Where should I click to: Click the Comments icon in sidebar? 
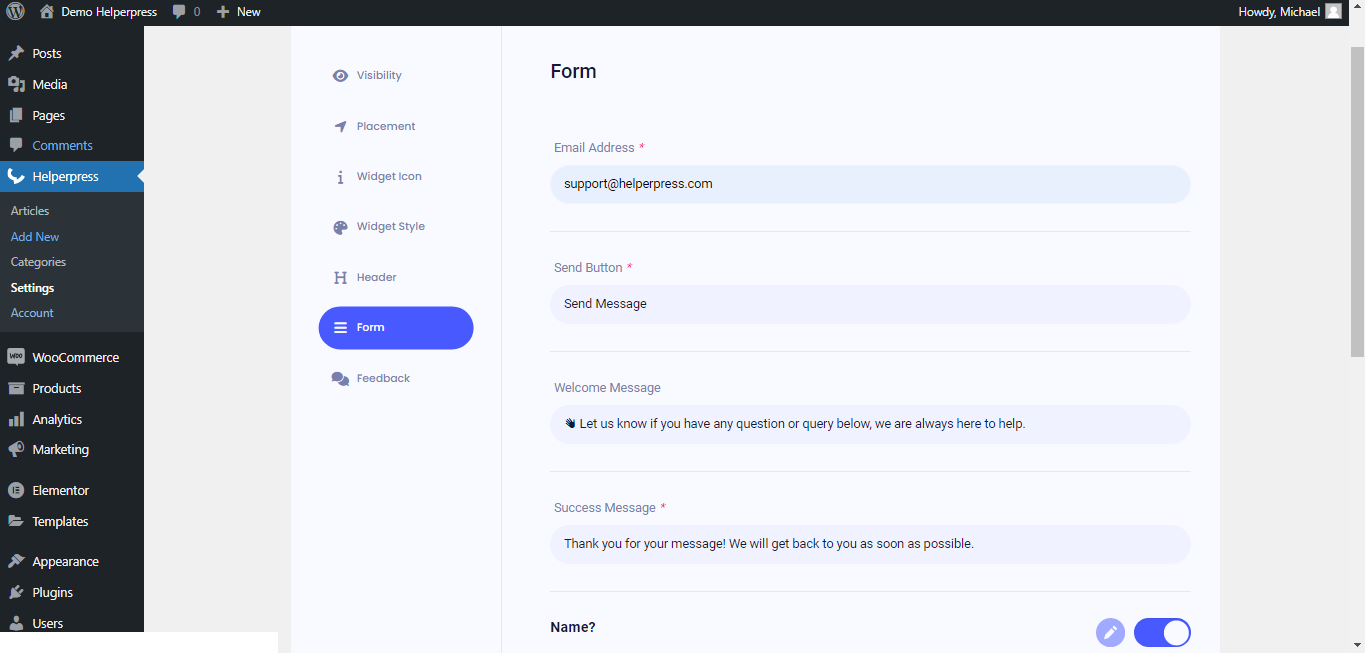click(16, 146)
